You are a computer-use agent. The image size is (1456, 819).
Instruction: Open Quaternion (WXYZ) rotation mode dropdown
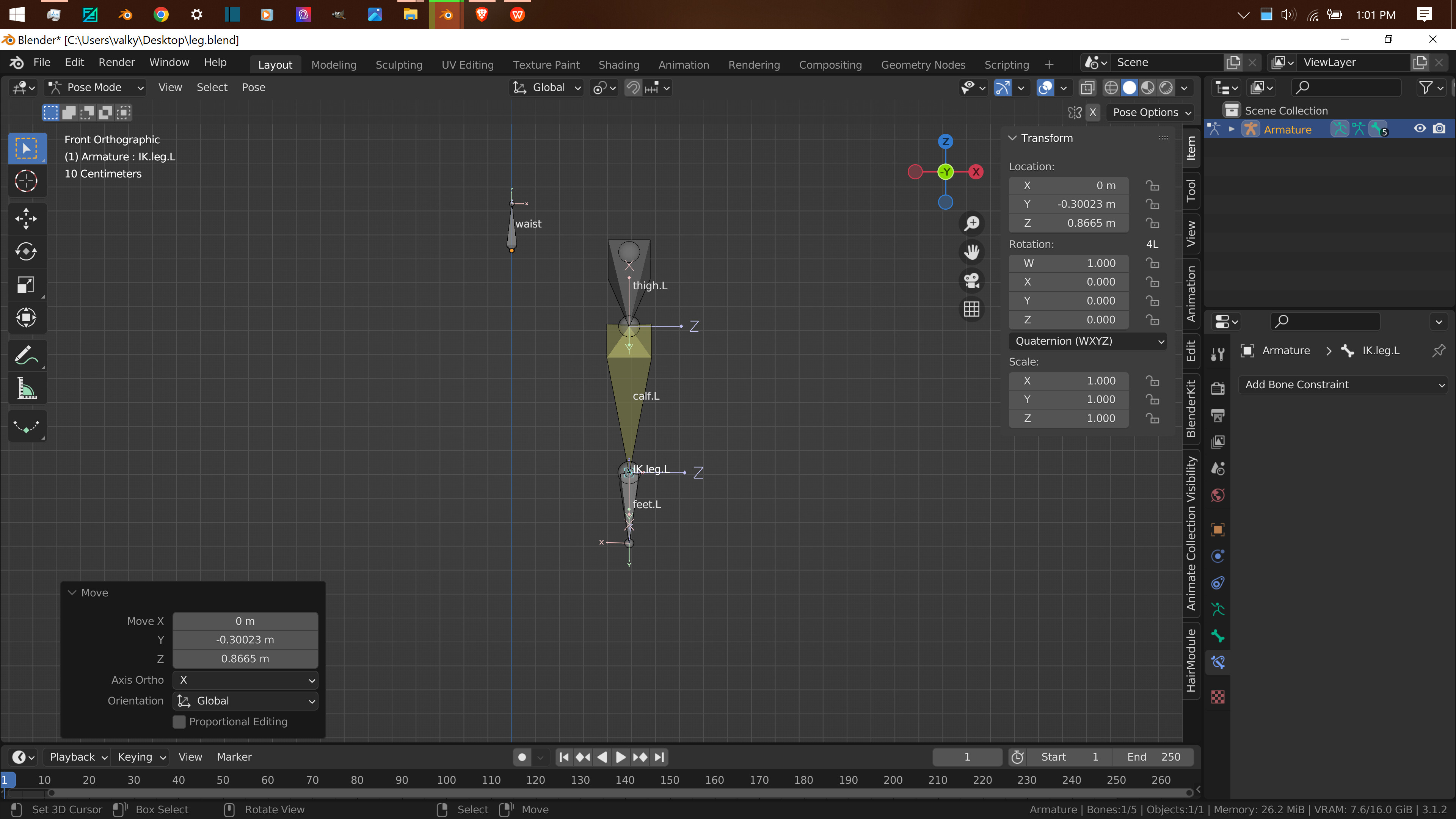1087,341
